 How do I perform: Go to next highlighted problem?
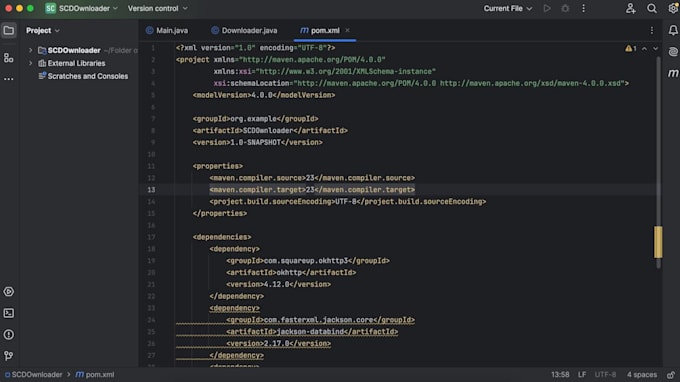coord(656,49)
